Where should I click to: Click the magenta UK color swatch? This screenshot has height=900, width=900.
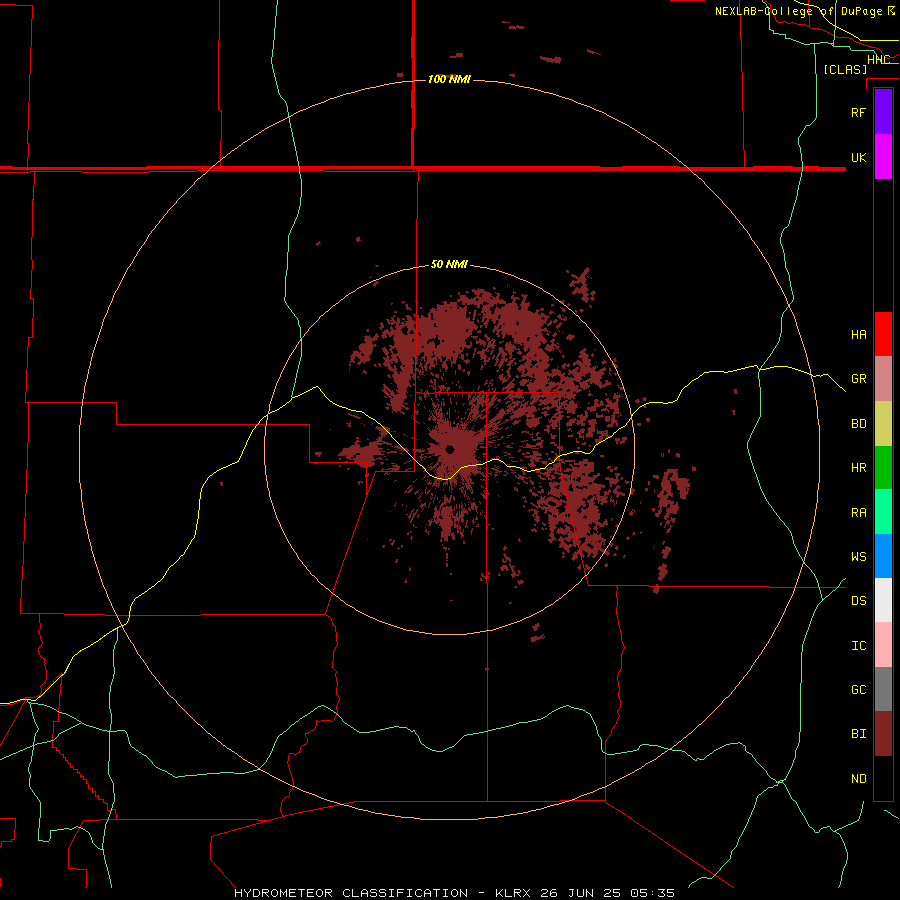pos(883,157)
